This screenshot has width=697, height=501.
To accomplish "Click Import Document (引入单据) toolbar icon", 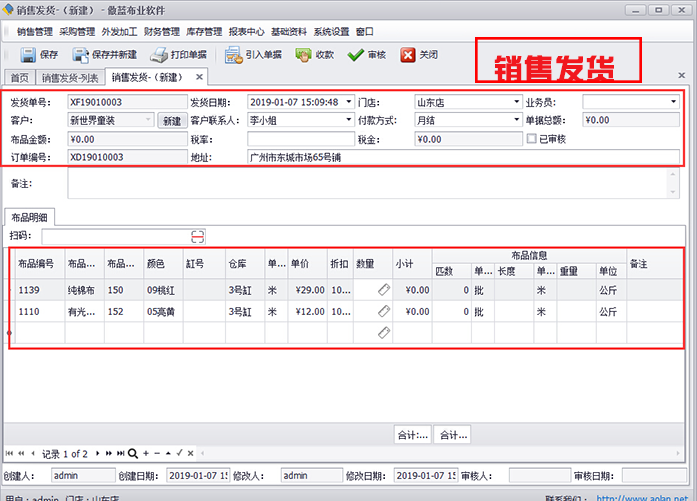I will click(234, 55).
